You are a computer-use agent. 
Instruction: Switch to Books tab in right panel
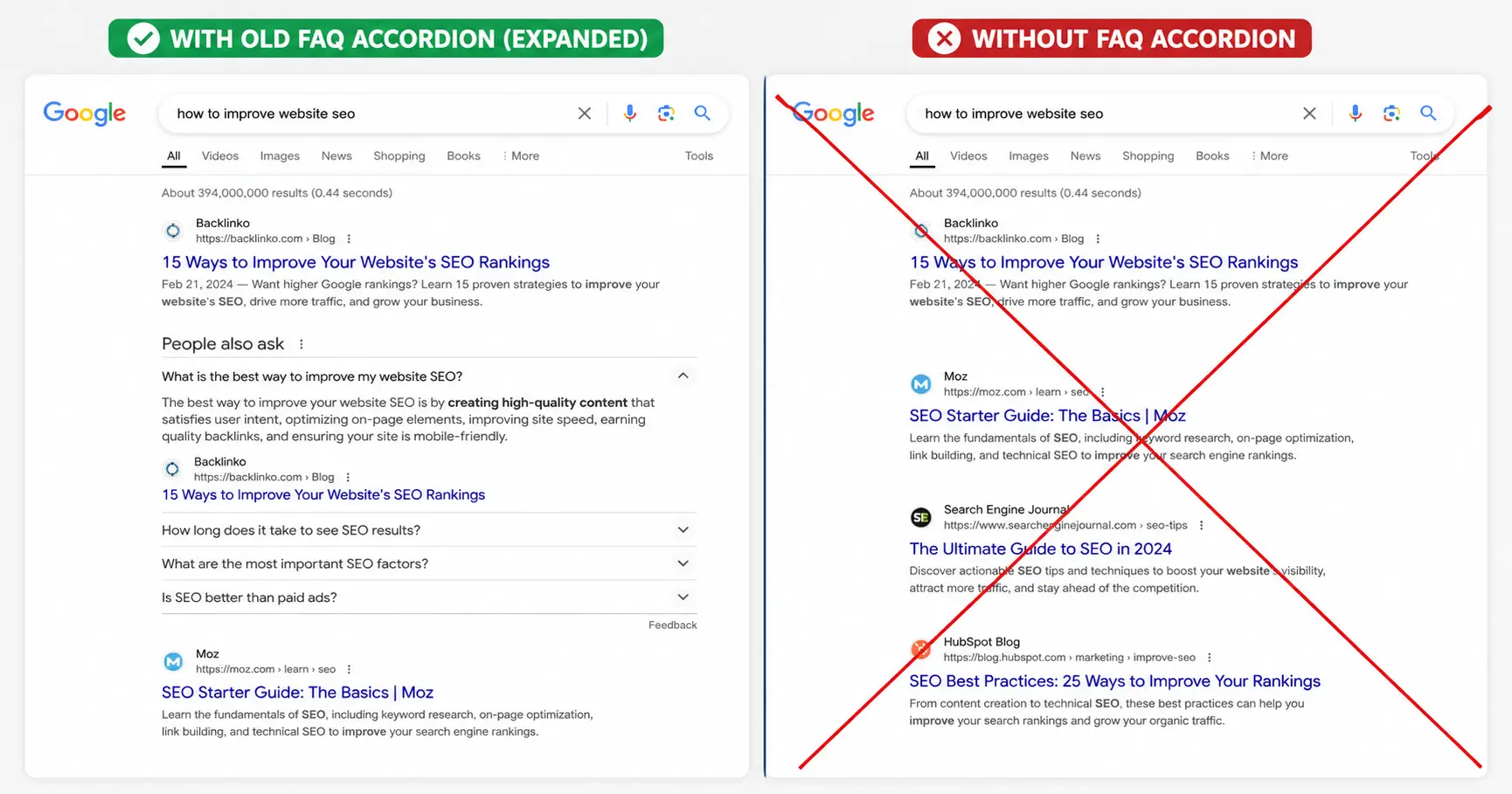point(1212,155)
